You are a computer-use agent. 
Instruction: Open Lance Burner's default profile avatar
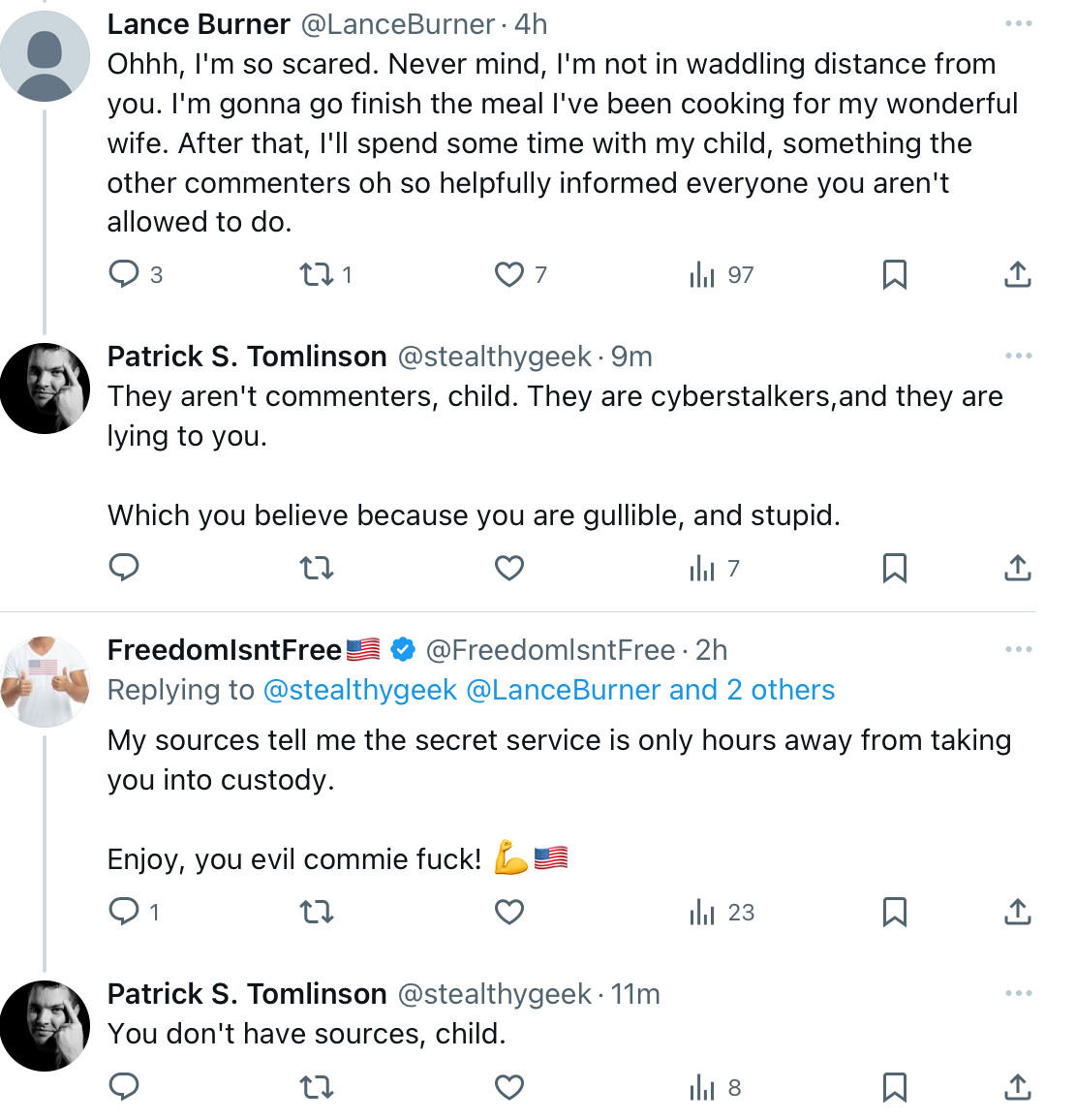(45, 56)
